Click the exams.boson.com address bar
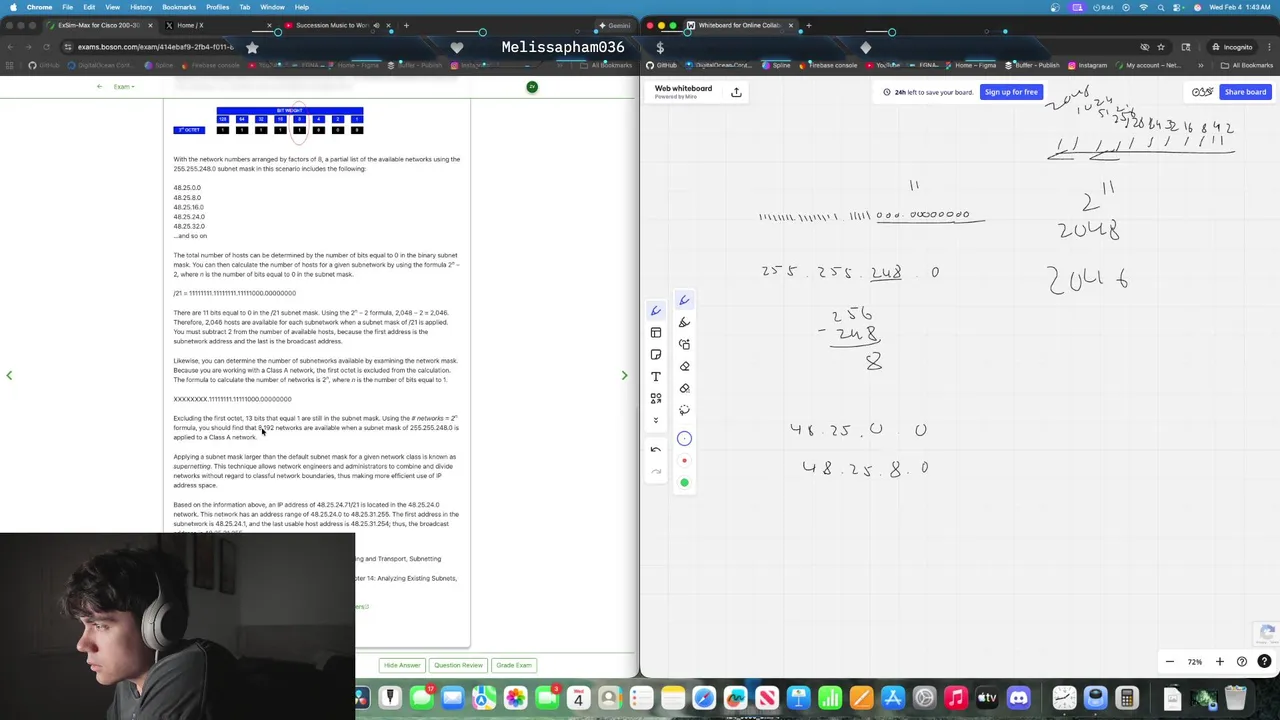1280x720 pixels. tap(155, 47)
